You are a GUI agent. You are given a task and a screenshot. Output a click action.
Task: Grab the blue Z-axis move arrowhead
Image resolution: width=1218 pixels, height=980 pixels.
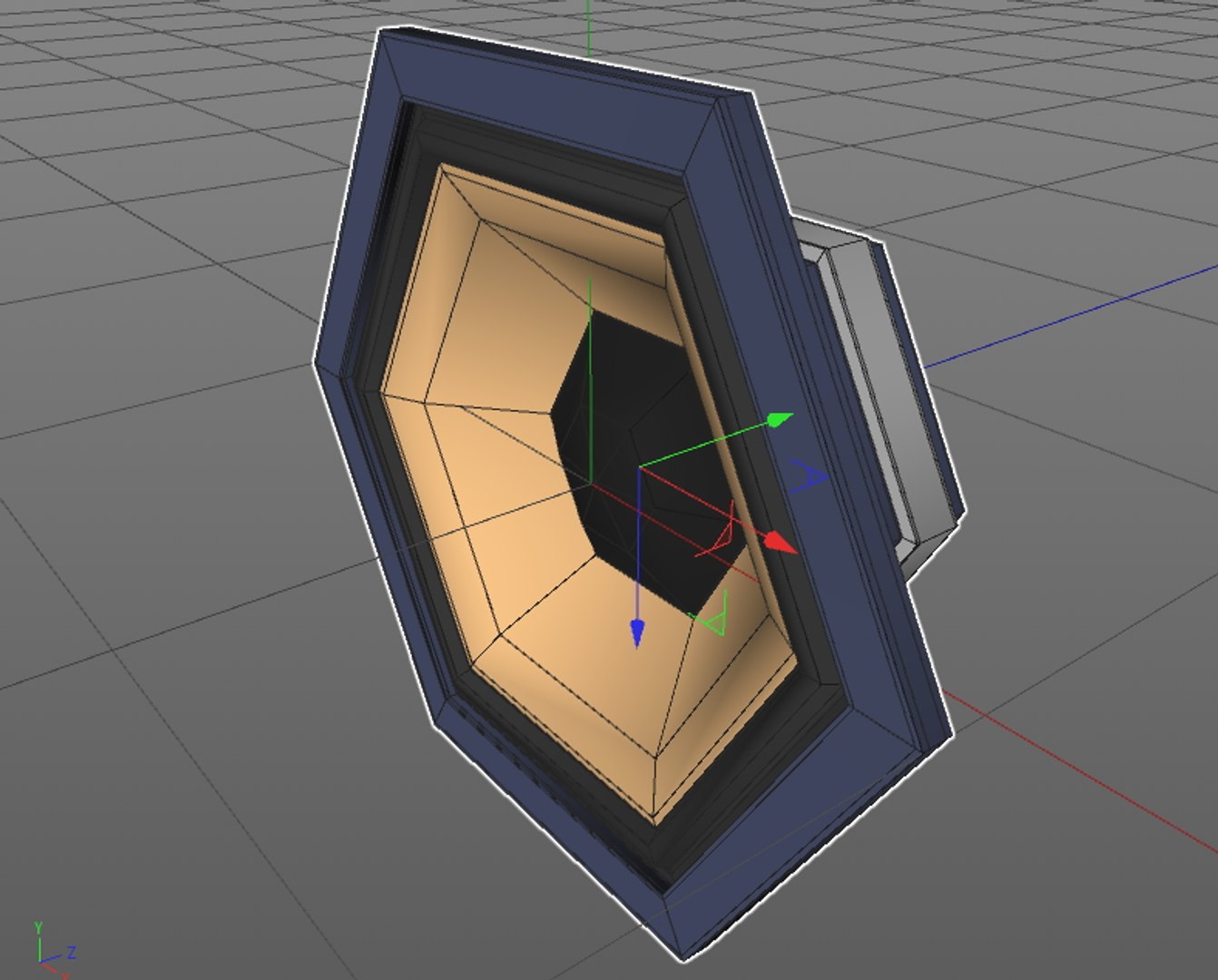click(x=637, y=632)
